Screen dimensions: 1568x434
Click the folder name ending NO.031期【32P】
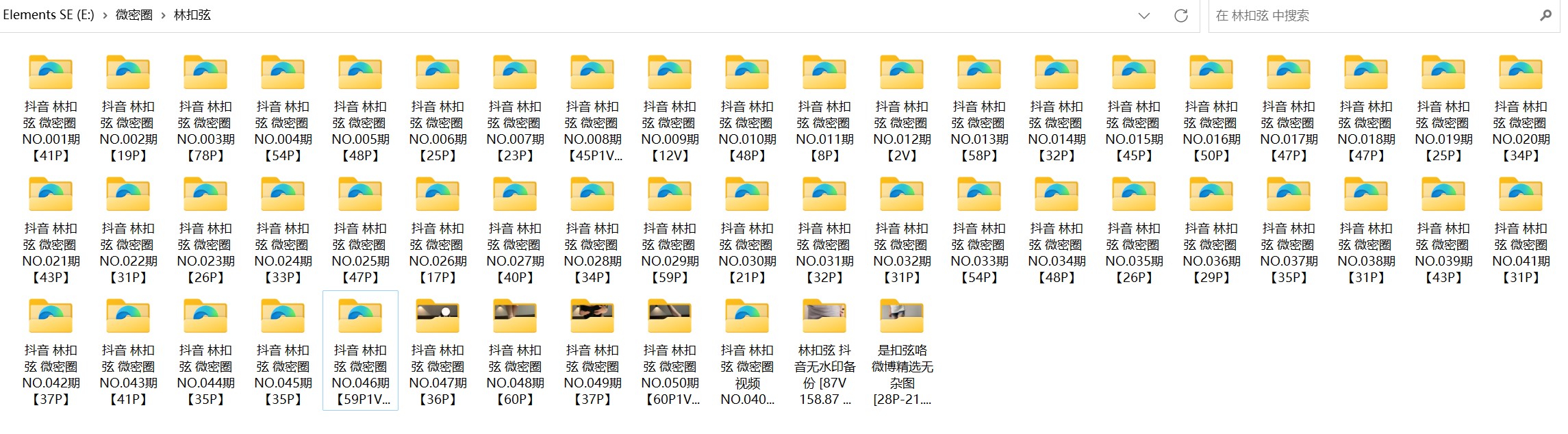pos(825,253)
